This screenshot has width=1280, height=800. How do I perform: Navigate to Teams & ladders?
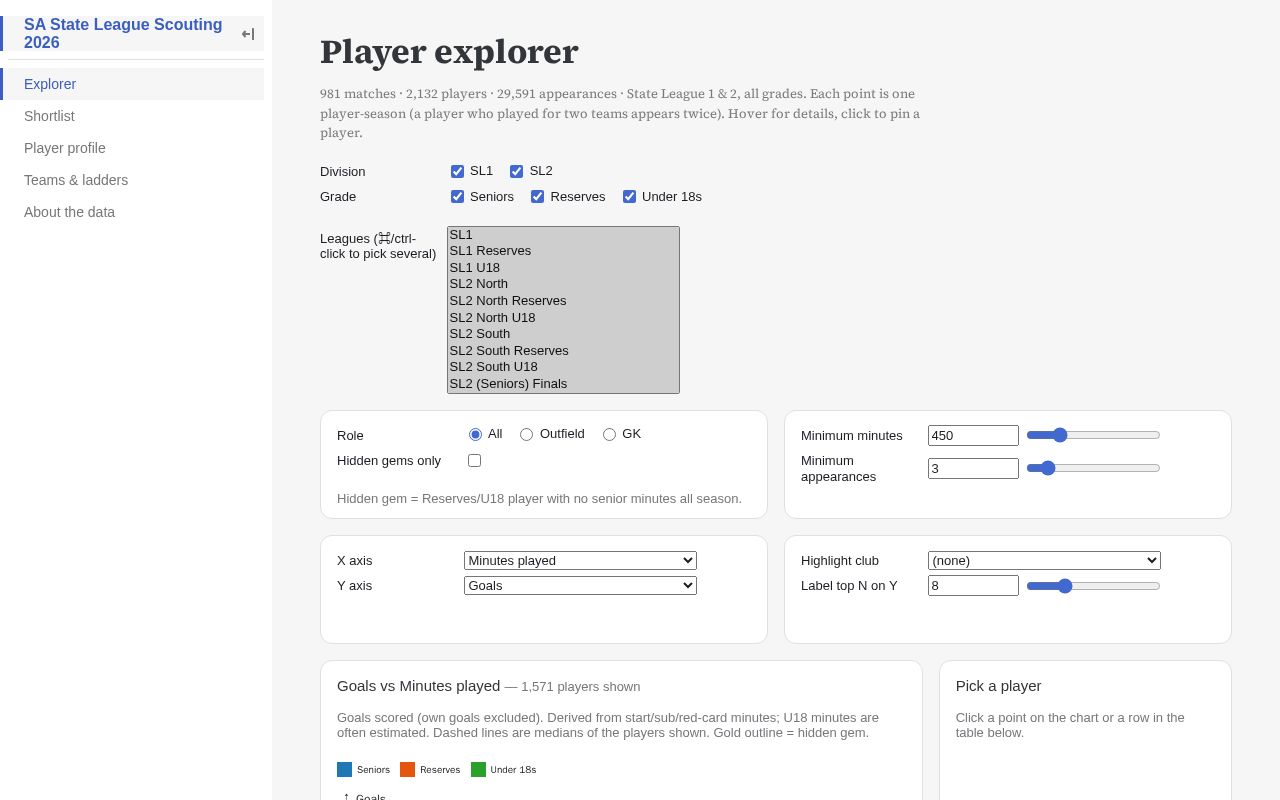(x=134, y=180)
